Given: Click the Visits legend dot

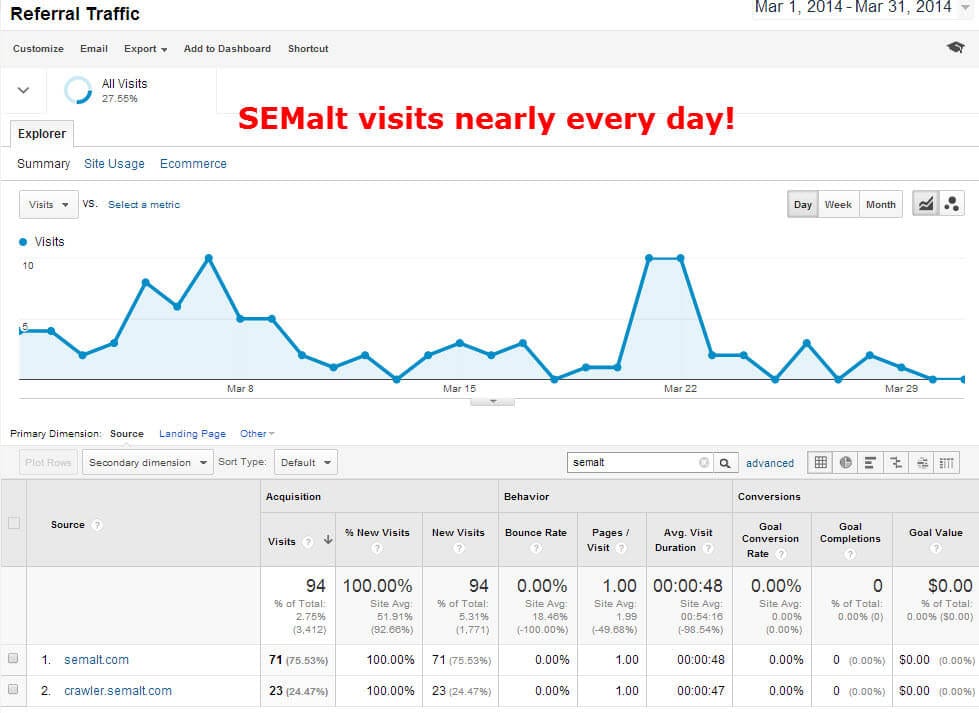Looking at the screenshot, I should click(23, 242).
